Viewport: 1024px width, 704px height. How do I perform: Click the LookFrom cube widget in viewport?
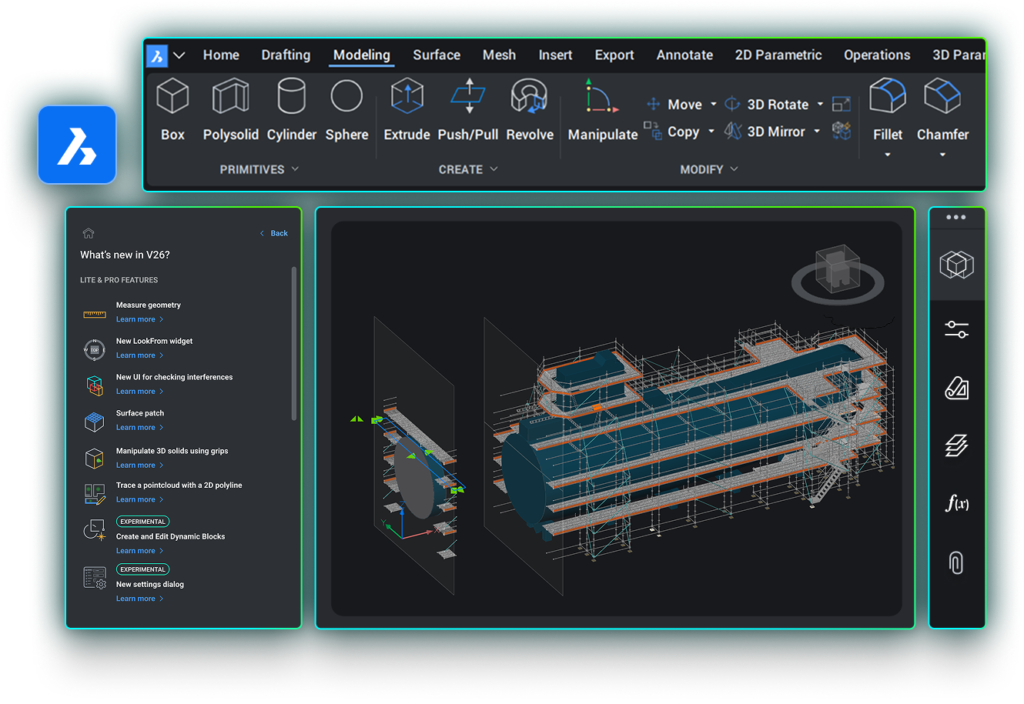[x=837, y=268]
